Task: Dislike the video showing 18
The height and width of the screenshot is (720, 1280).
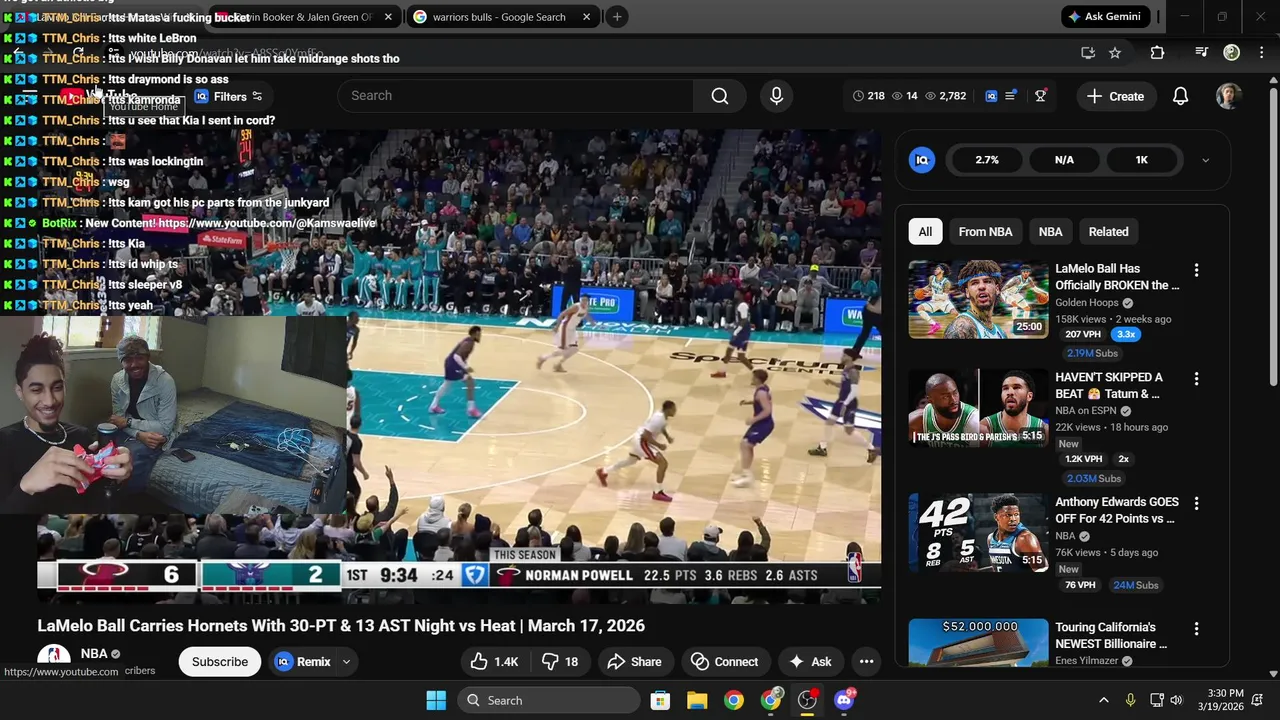Action: (560, 662)
